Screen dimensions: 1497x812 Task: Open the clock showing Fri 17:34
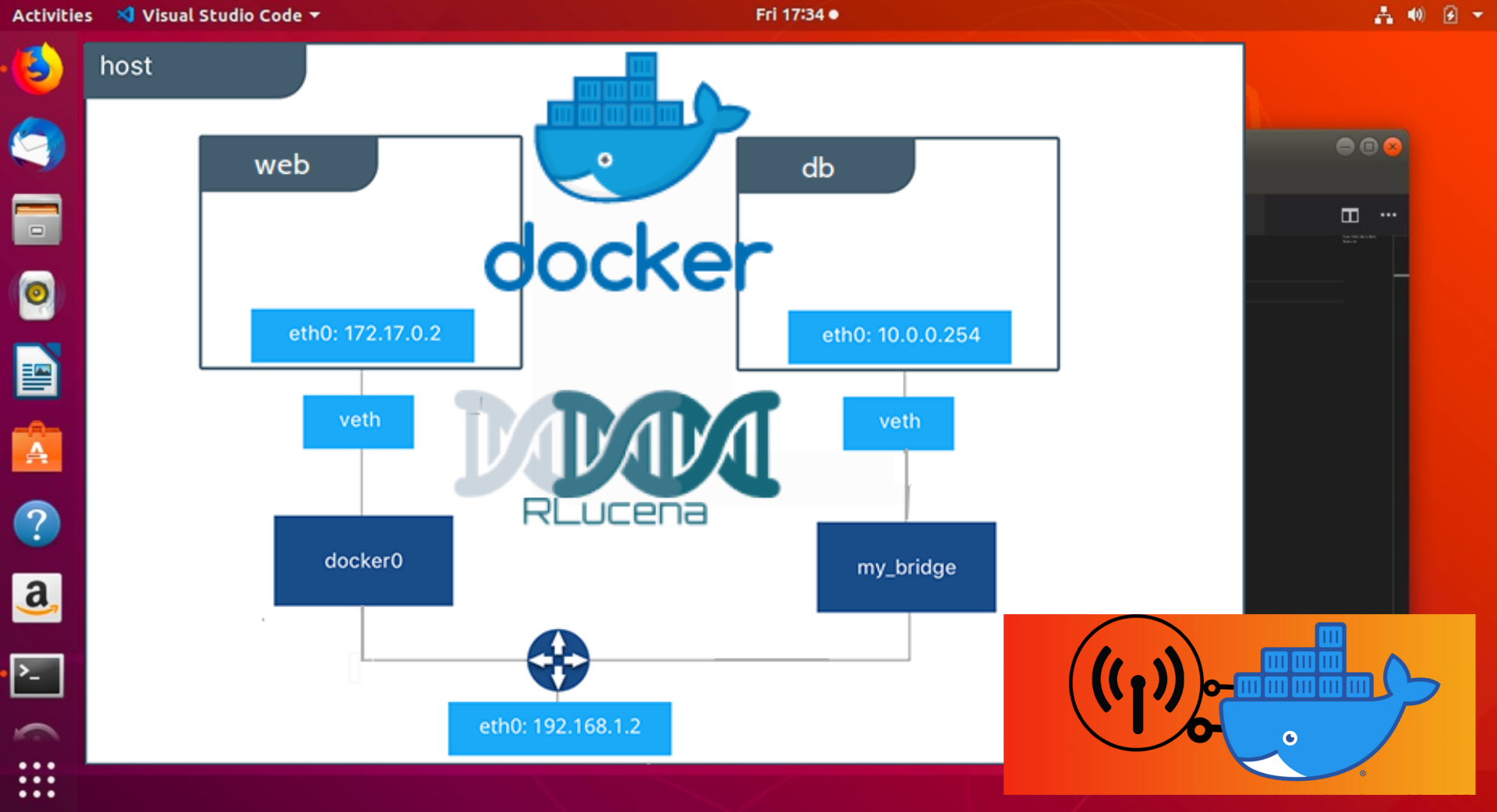click(x=796, y=15)
